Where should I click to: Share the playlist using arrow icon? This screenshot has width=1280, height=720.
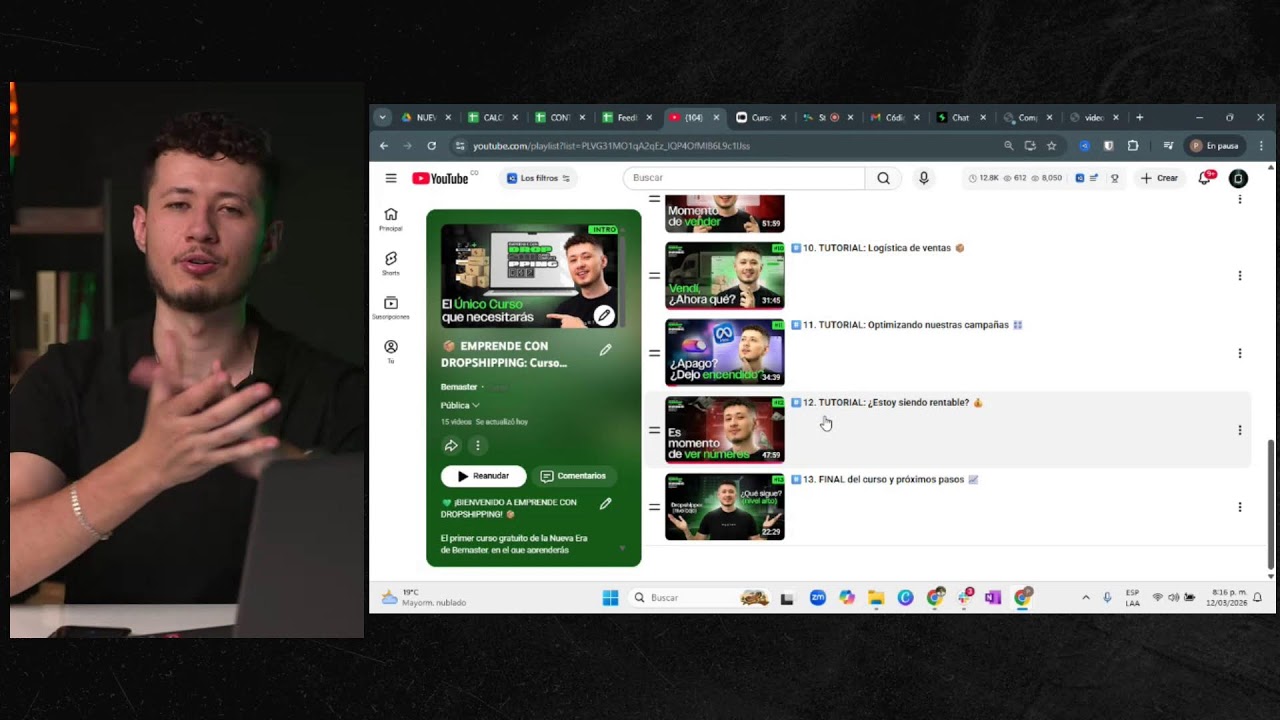tap(451, 446)
